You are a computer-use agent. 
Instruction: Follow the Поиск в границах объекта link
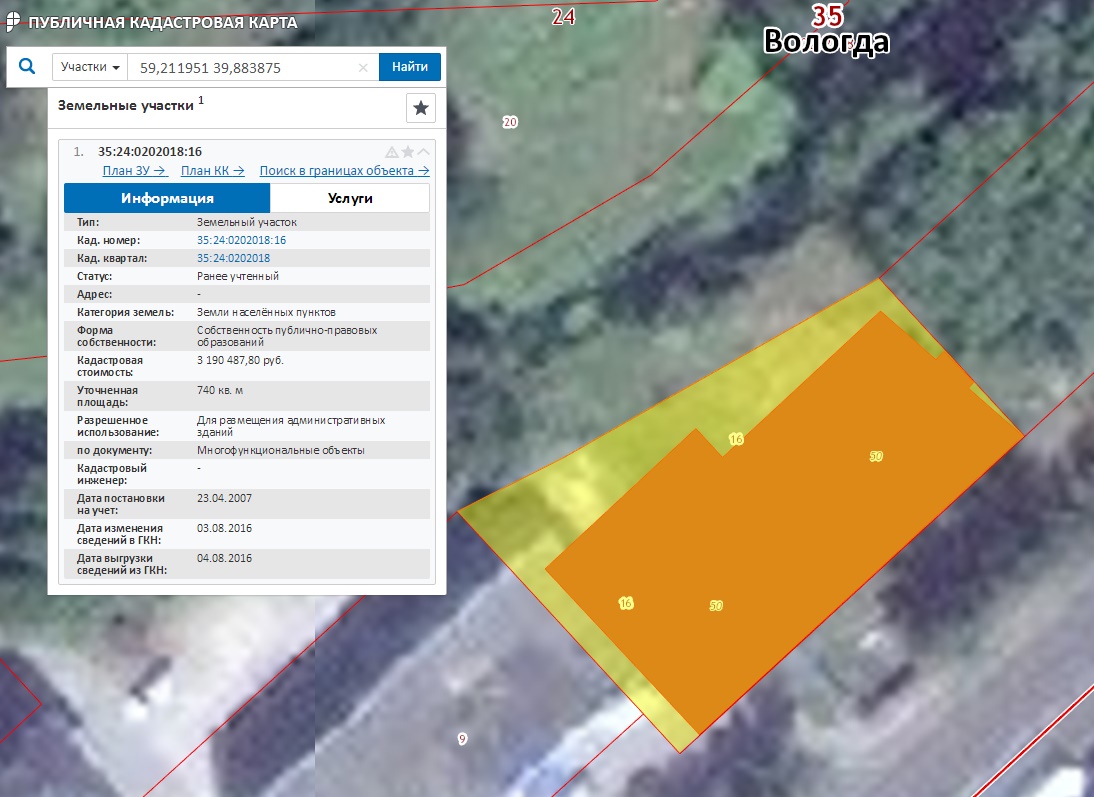coord(344,171)
